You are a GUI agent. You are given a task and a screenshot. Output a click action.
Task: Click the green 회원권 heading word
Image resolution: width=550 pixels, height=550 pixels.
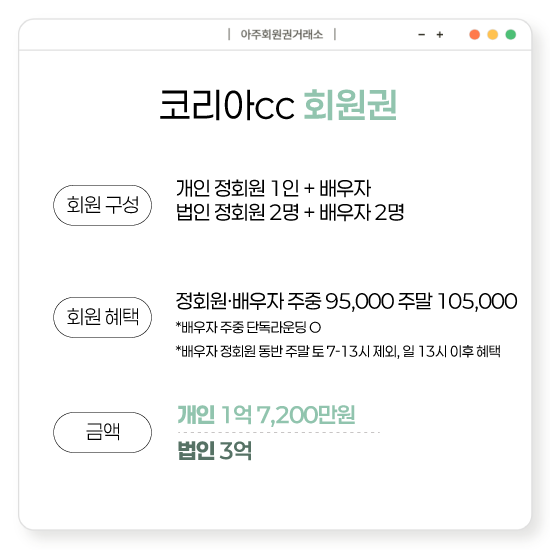pyautogui.click(x=350, y=105)
